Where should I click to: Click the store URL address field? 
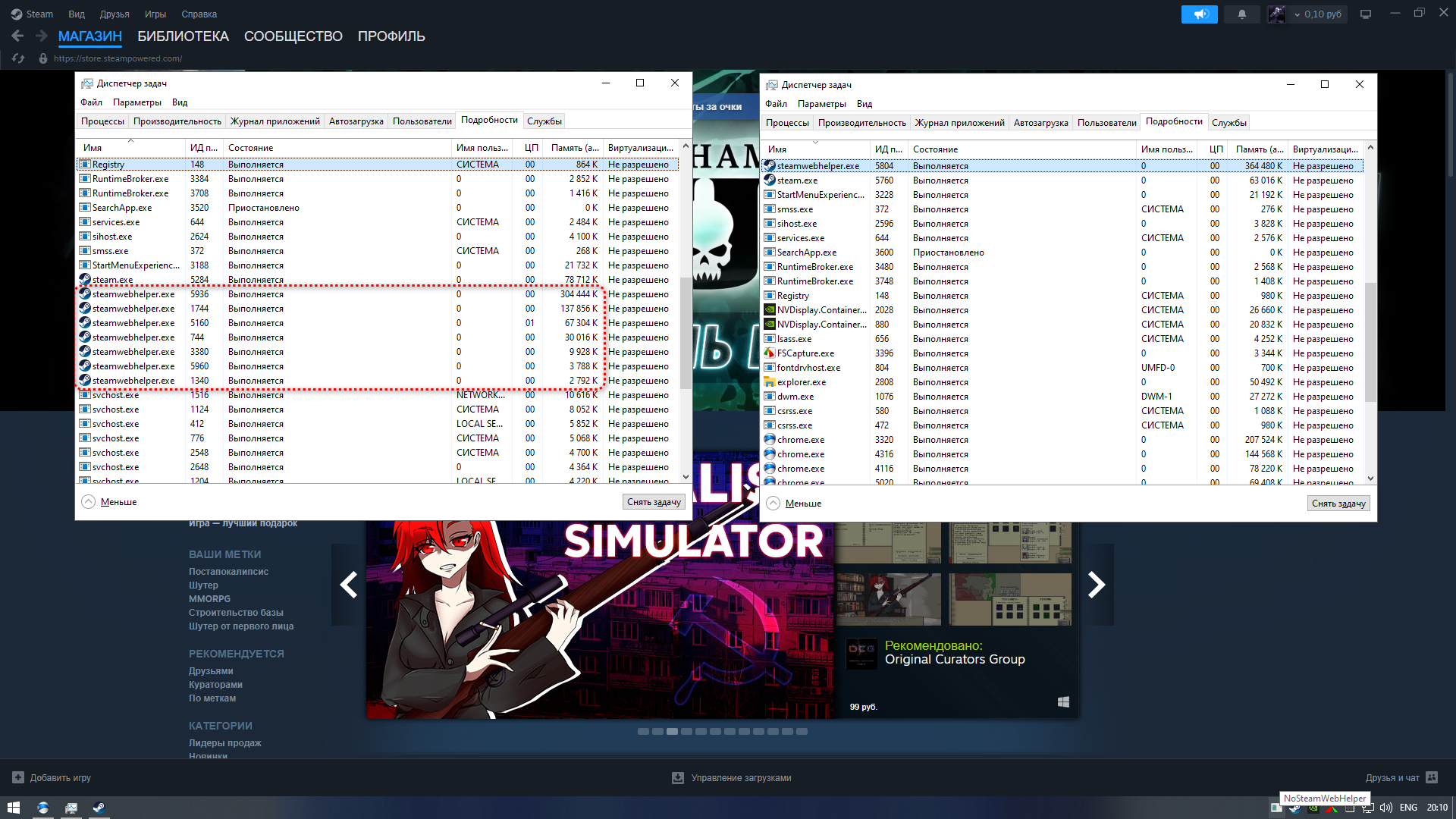(x=118, y=58)
